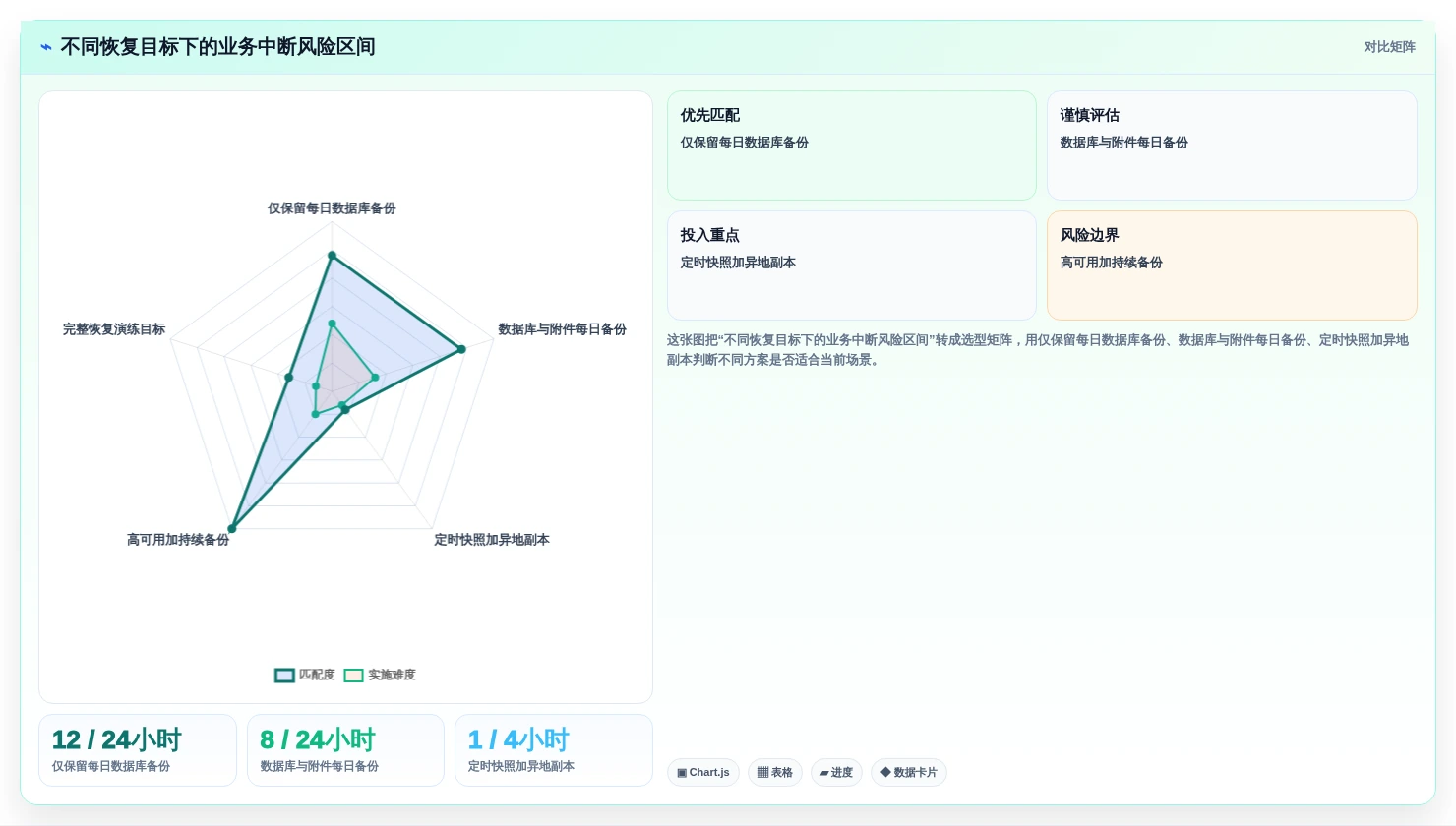Open the 优先匹配 card

[852, 146]
